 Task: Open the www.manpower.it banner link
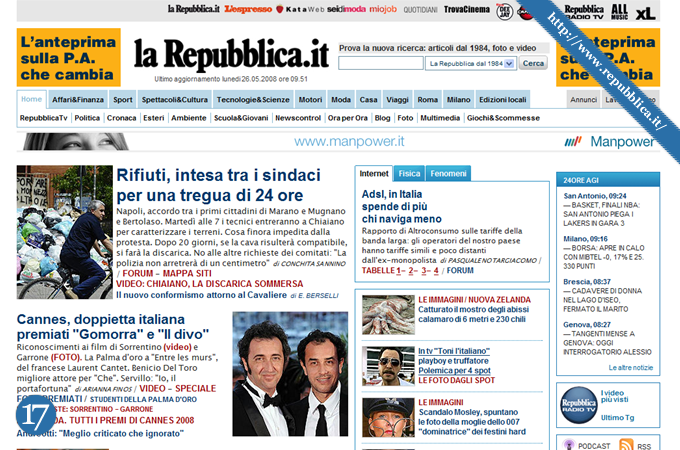click(349, 141)
